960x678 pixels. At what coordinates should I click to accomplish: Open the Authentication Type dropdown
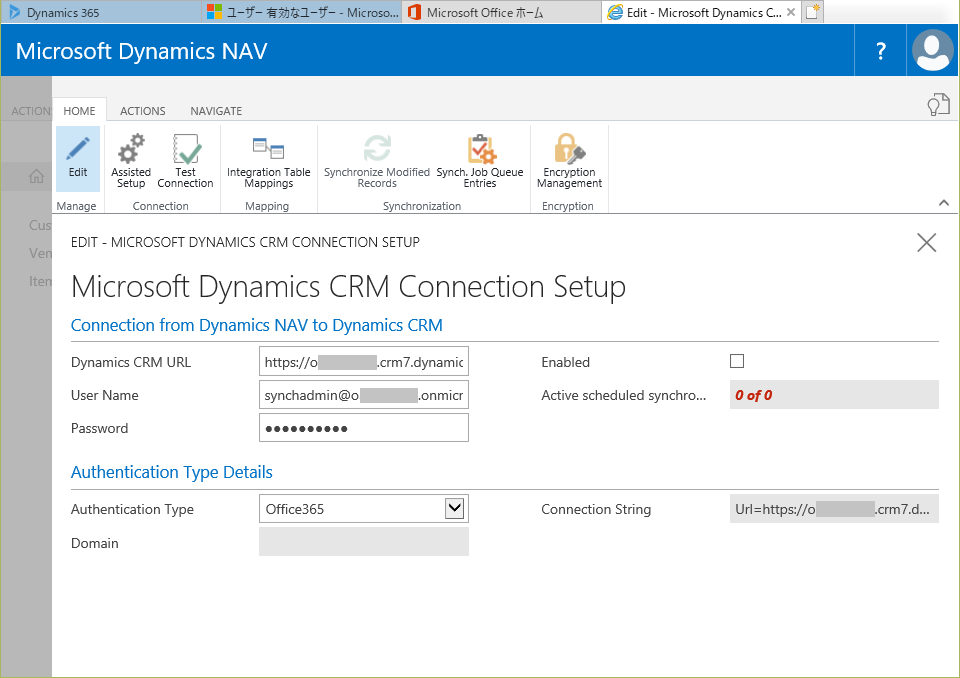click(x=454, y=508)
